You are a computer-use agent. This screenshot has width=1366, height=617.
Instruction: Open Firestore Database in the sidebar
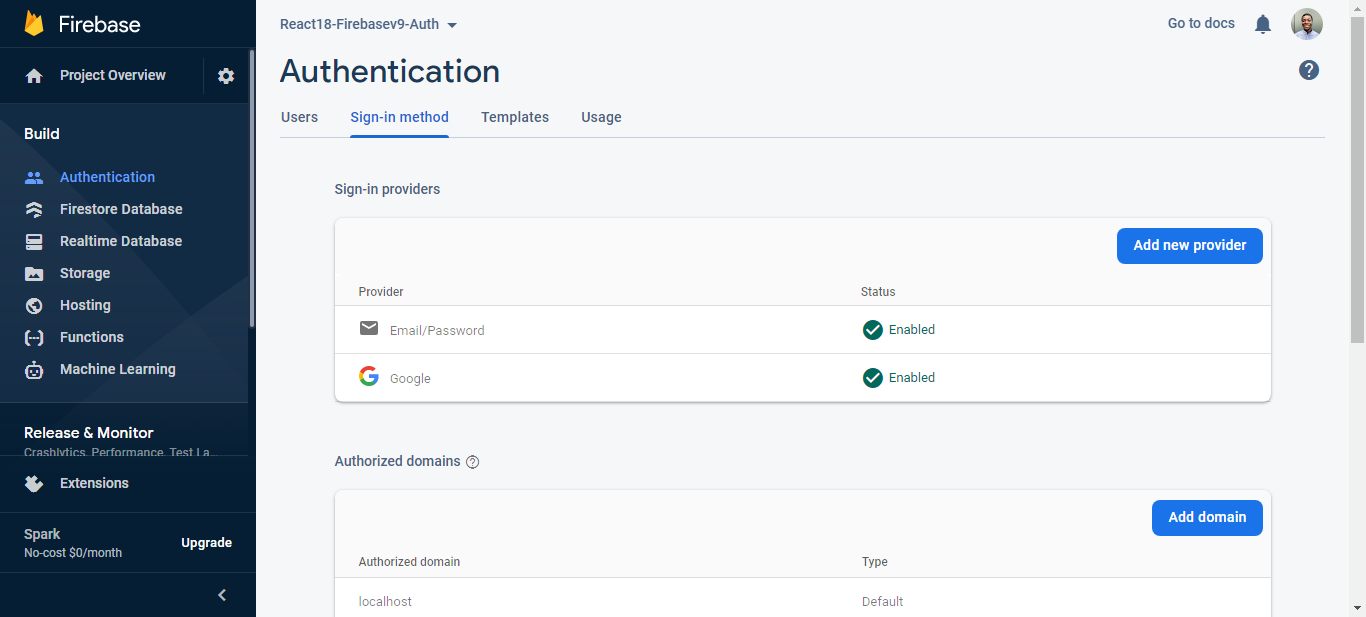point(121,209)
